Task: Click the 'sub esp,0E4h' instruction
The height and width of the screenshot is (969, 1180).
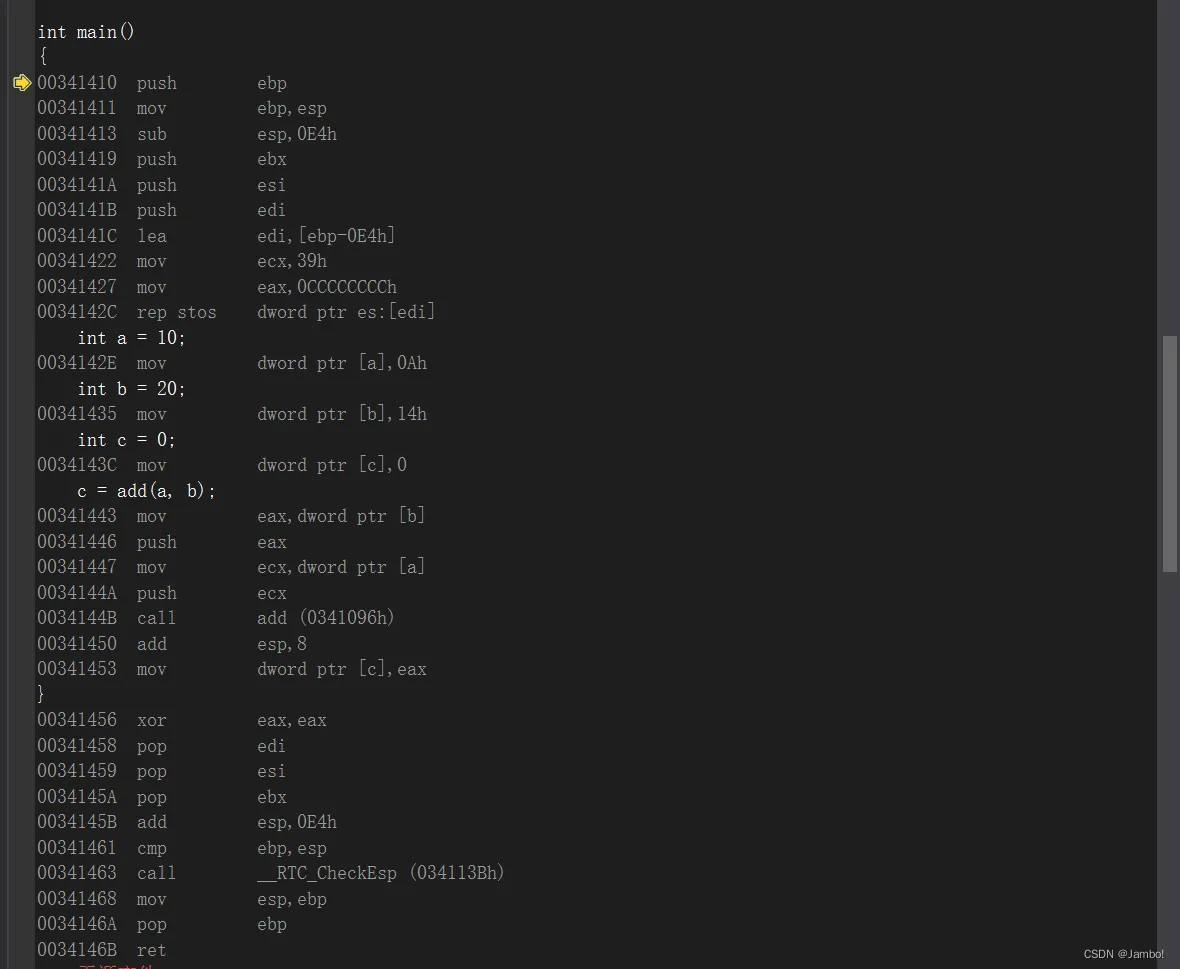Action: pos(187,134)
